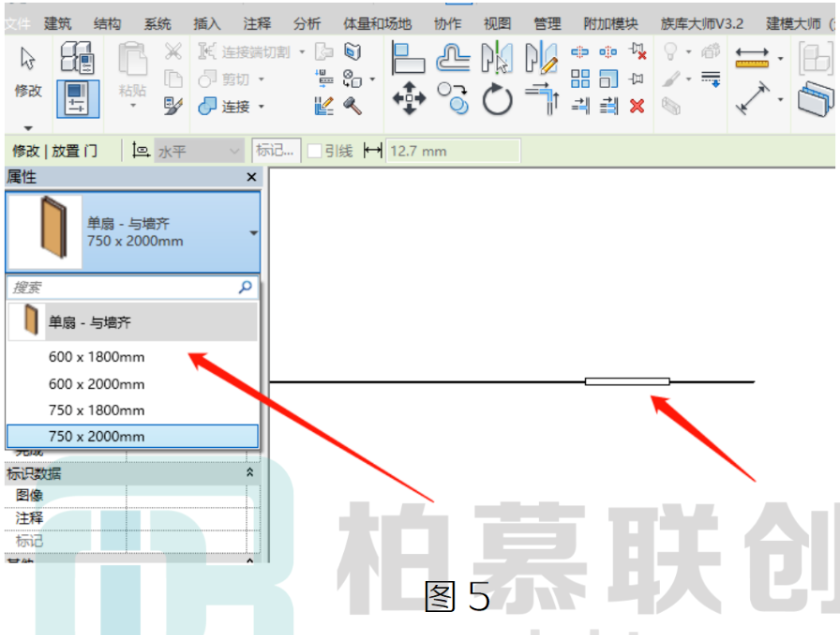
Task: Toggle the 引线 leader checkbox
Action: pos(314,151)
